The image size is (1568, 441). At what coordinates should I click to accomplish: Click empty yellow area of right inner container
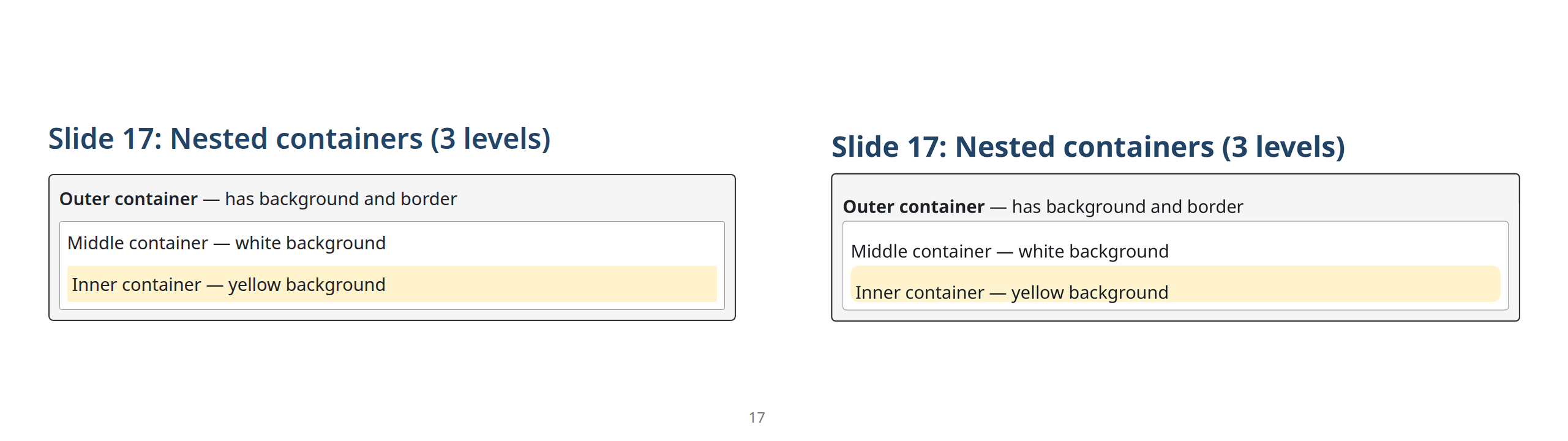coord(1335,284)
